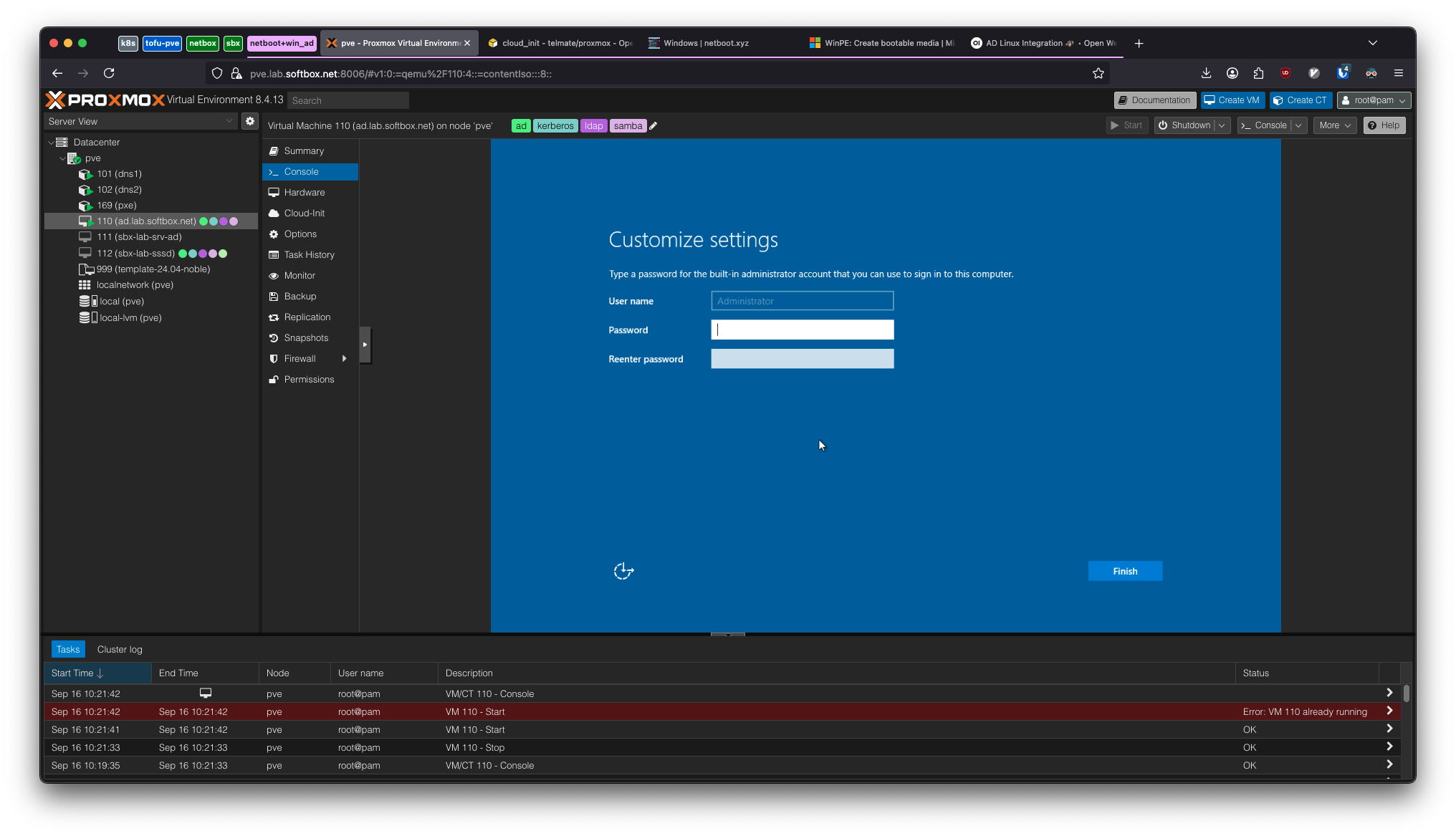Select the Task History icon
Screen dimensions: 1456x836
273,254
